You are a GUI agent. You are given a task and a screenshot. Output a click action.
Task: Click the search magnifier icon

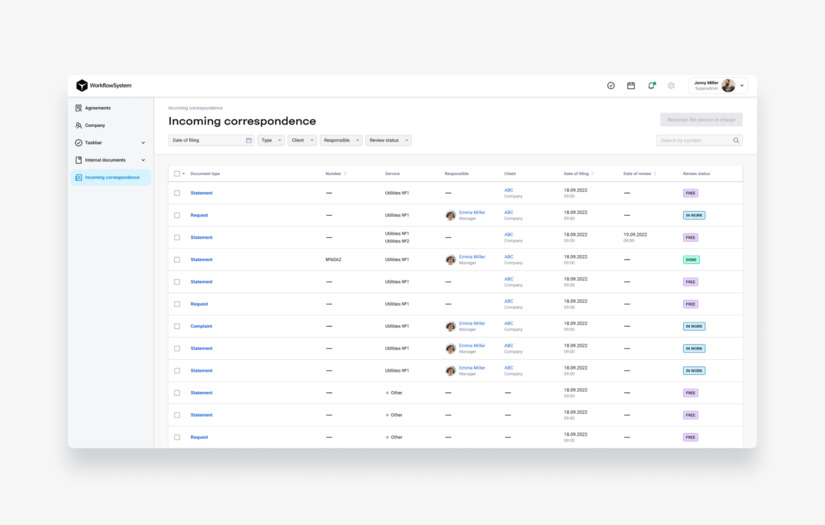736,141
